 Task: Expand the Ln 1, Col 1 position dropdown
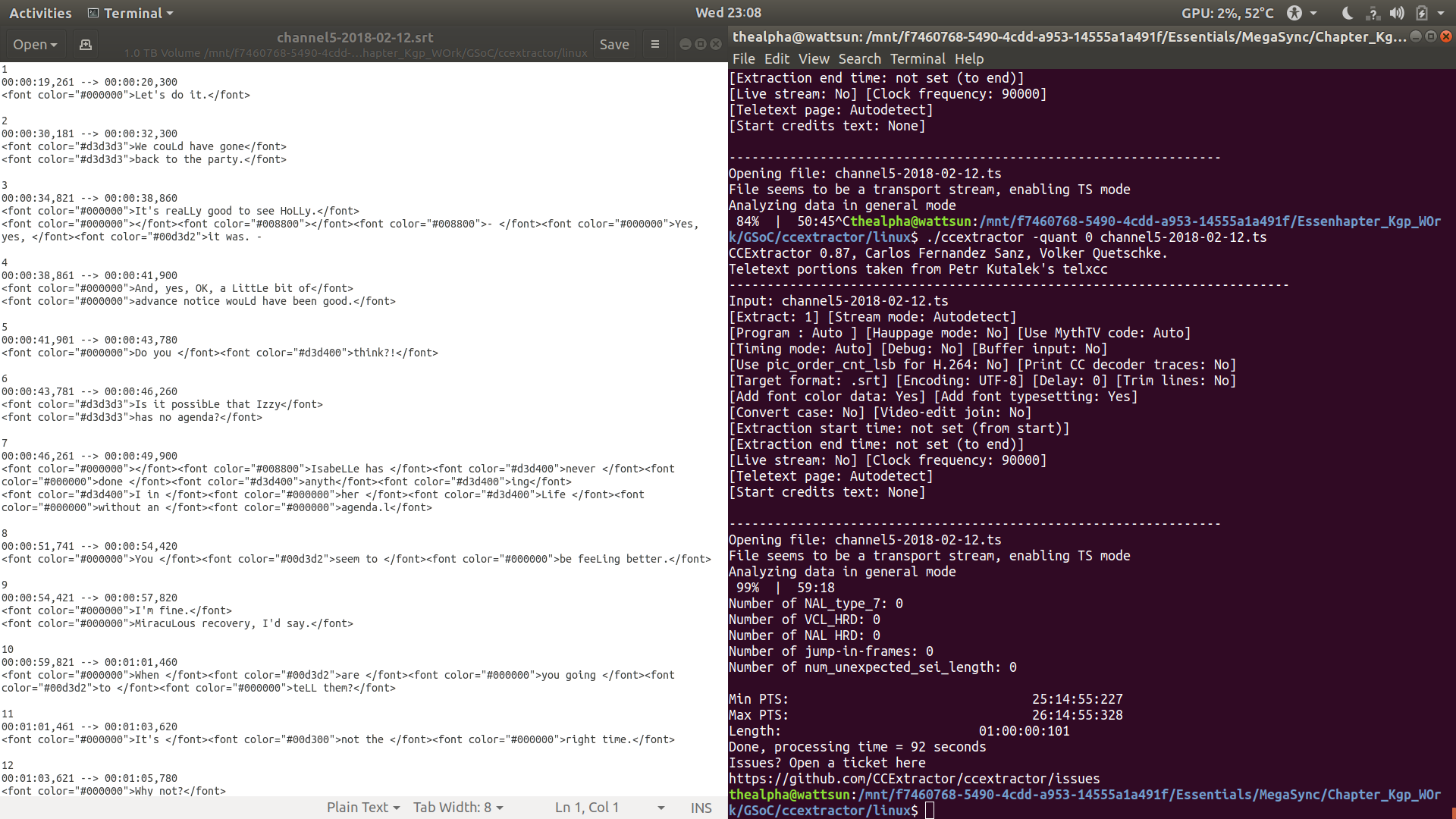[x=661, y=808]
